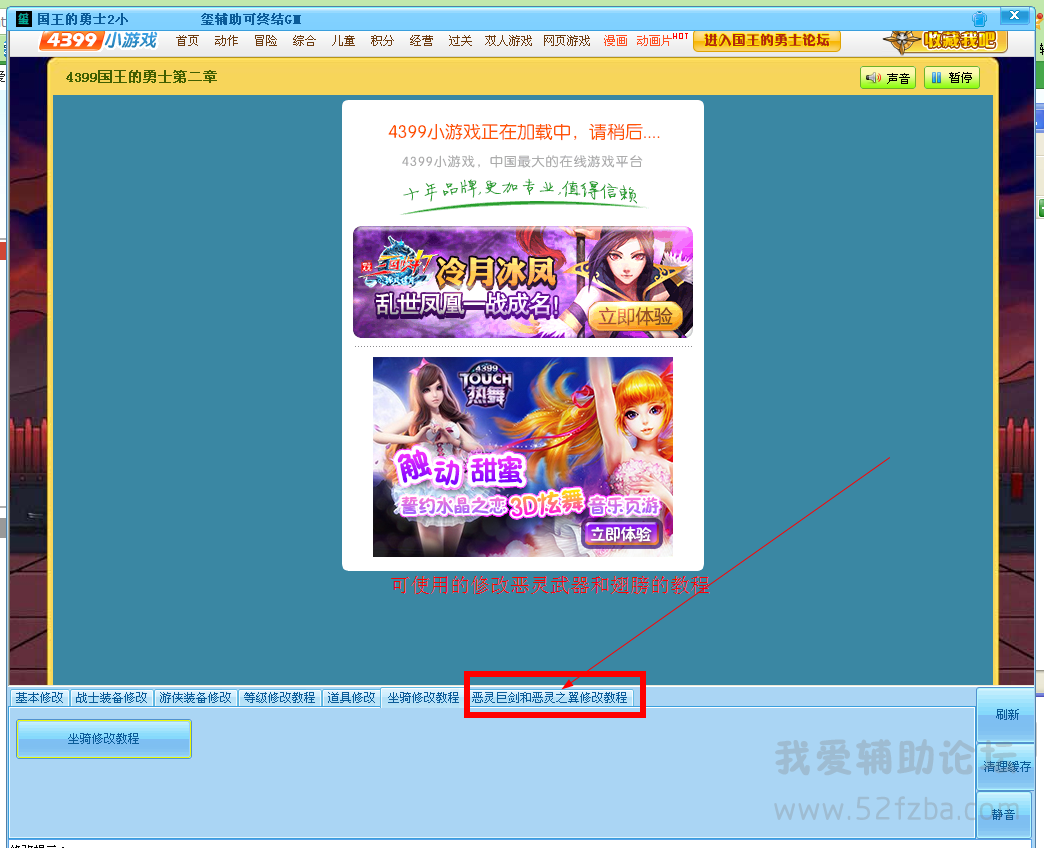Click the 静音 mute button
Screen dimensions: 1044x848
pyautogui.click(x=1003, y=815)
